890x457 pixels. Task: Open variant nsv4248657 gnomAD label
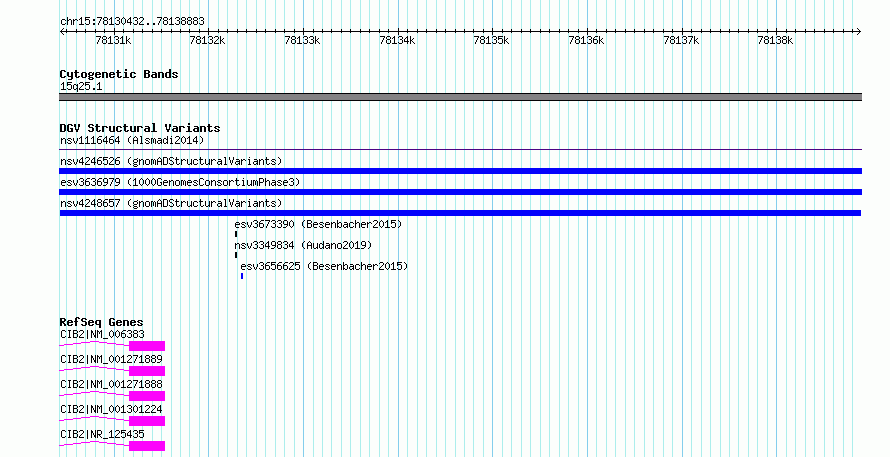pos(171,203)
